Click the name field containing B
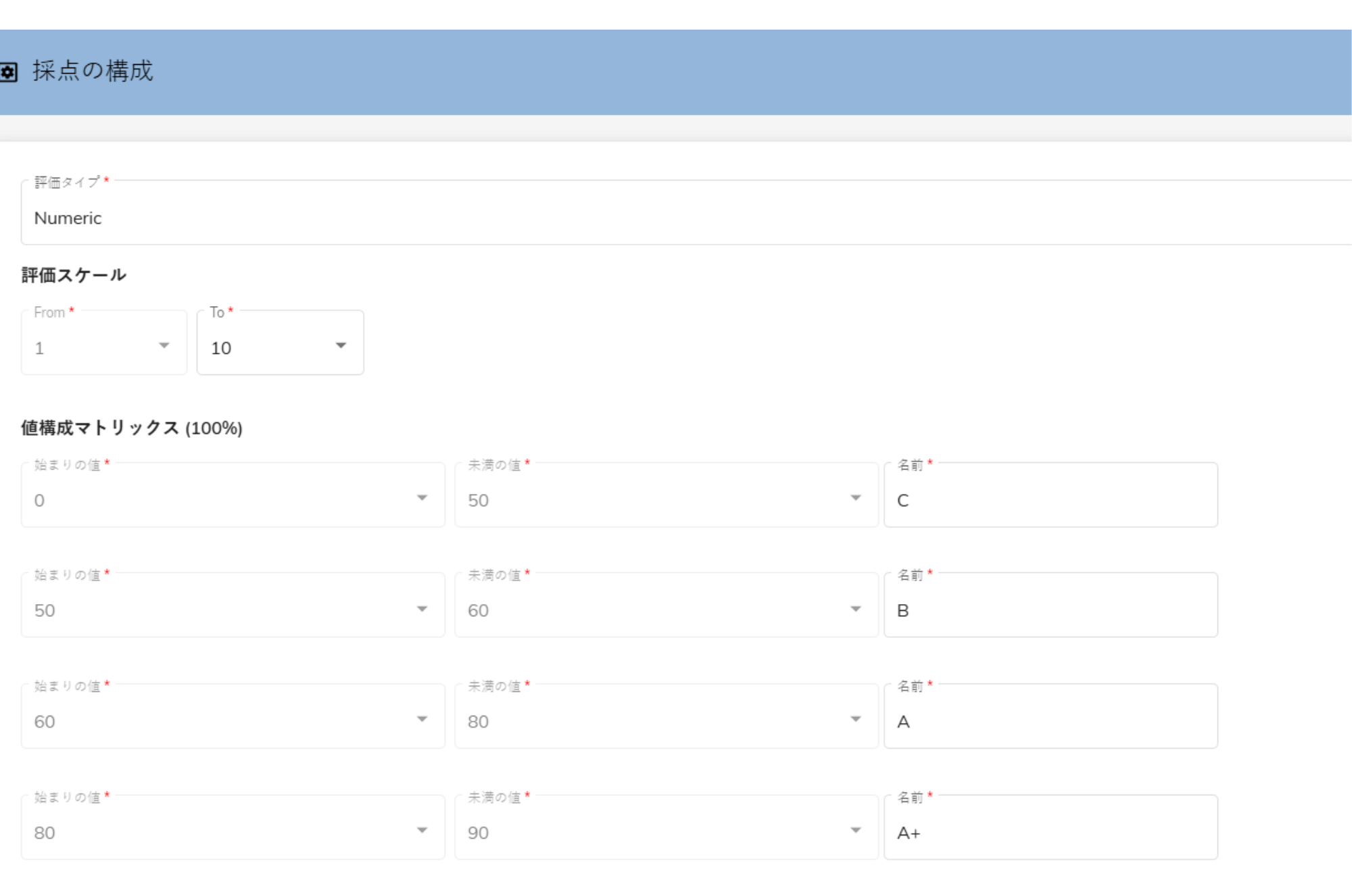Screen dimensions: 1352x896 click(1050, 610)
